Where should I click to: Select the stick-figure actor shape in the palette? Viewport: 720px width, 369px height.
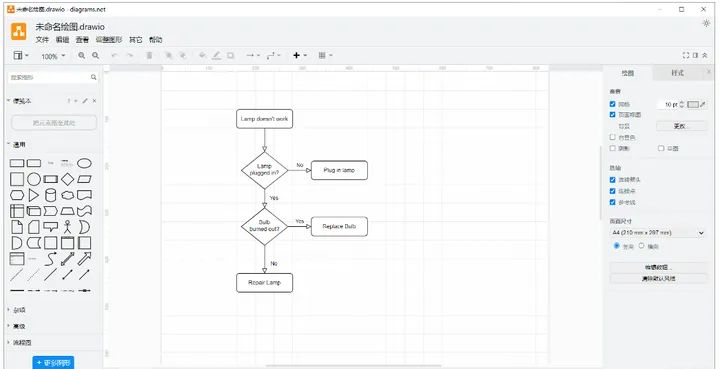pyautogui.click(x=68, y=227)
